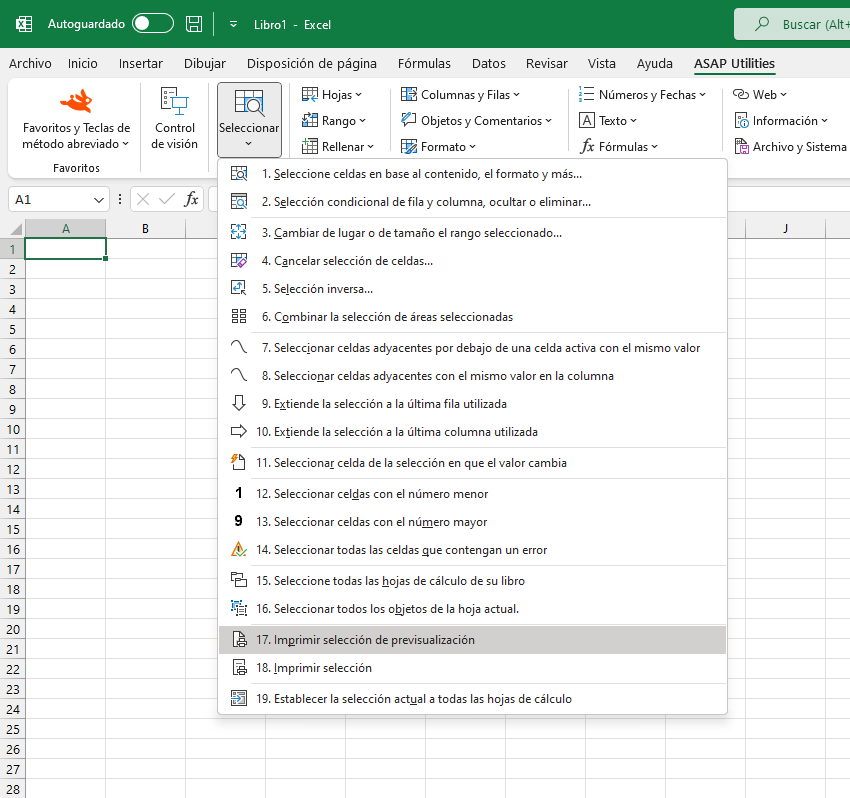Viewport: 850px width, 798px height.
Task: Choose Seleccionar celdas con el número menor
Action: pos(472,494)
